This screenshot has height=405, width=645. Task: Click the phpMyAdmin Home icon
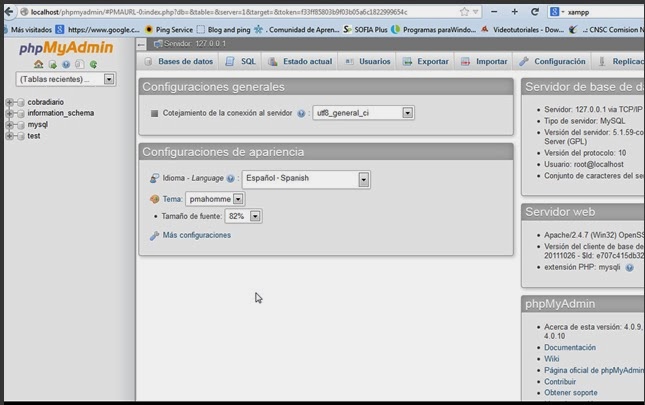pos(38,64)
